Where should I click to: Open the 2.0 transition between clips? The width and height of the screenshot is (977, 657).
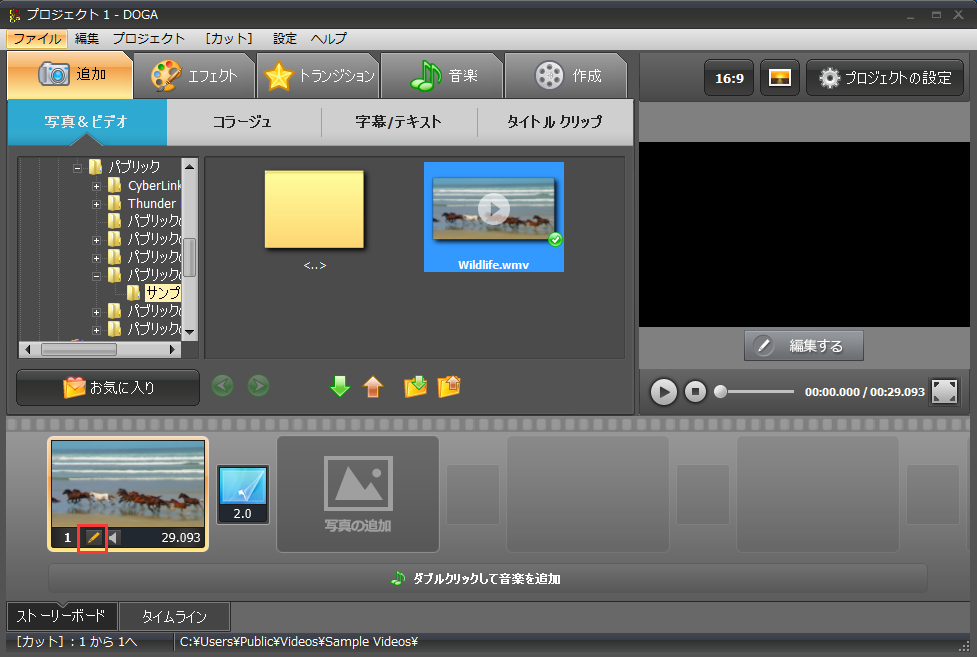point(242,494)
